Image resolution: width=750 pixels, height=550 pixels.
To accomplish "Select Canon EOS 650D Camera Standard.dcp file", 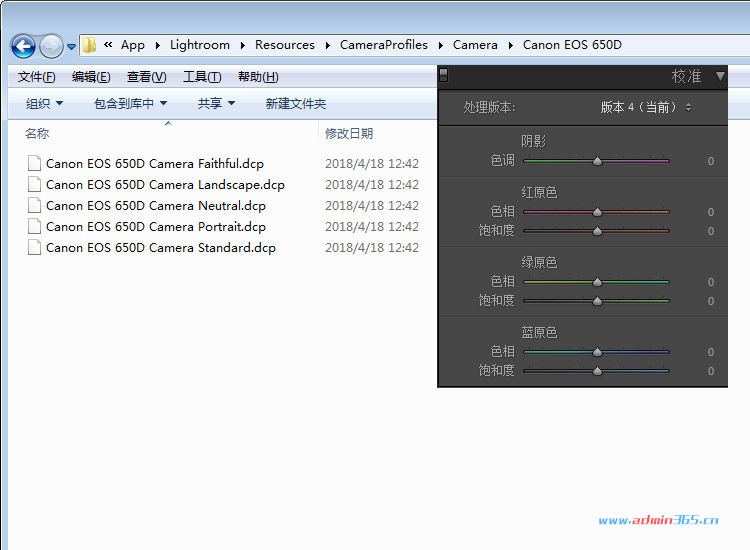I will pyautogui.click(x=161, y=248).
